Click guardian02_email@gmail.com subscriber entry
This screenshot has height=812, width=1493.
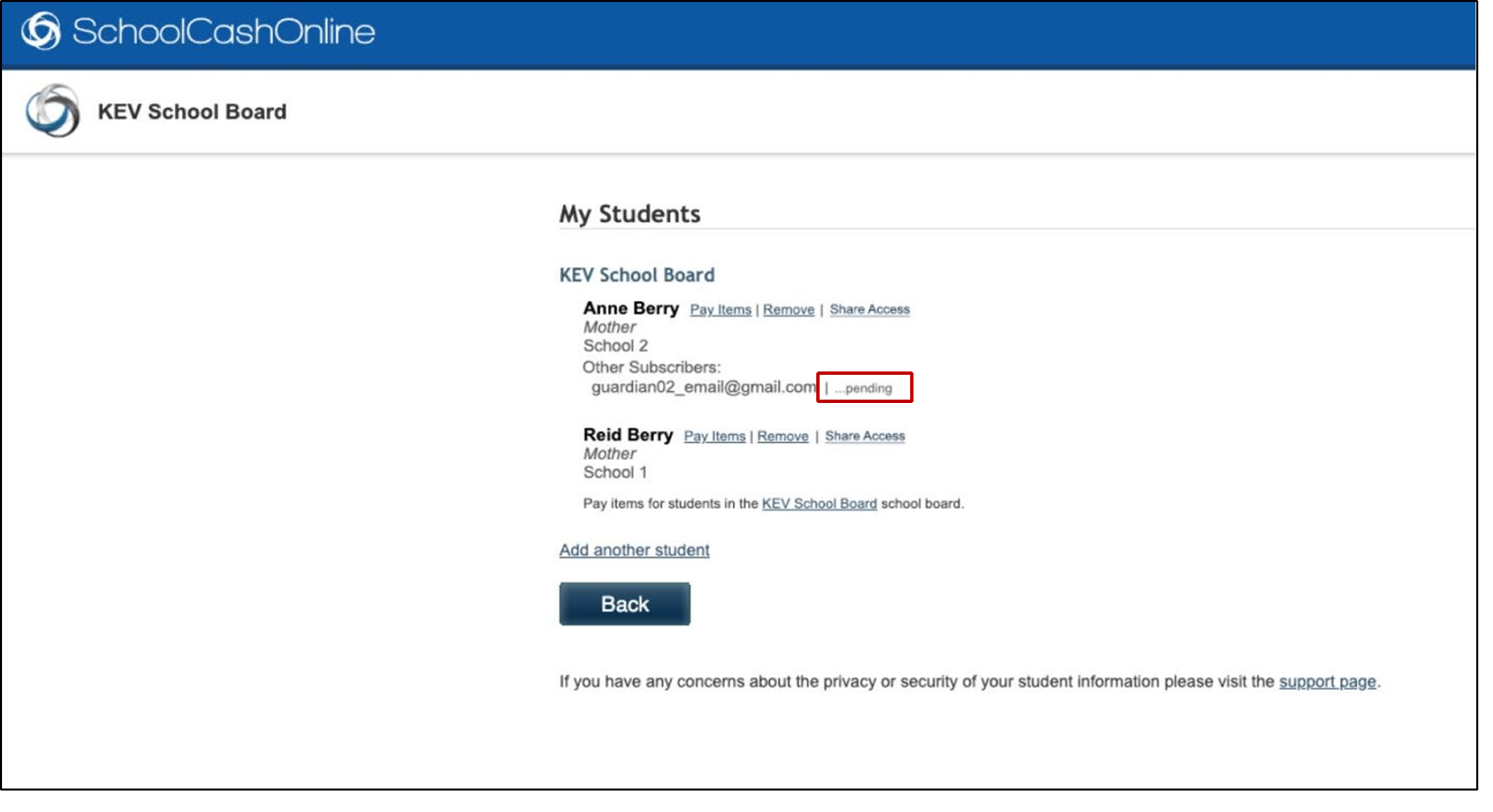point(703,387)
